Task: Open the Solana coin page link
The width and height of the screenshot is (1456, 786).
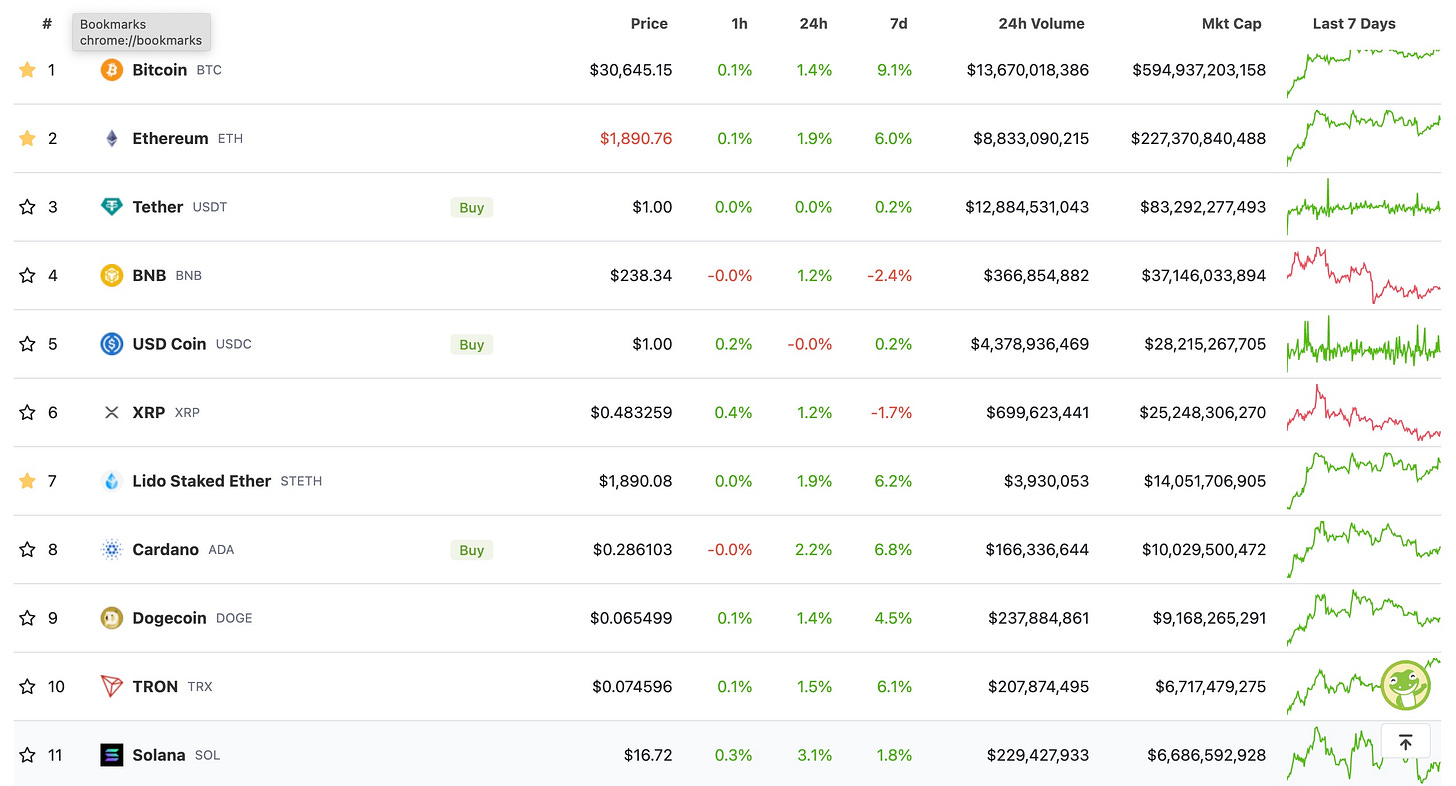Action: click(x=159, y=755)
